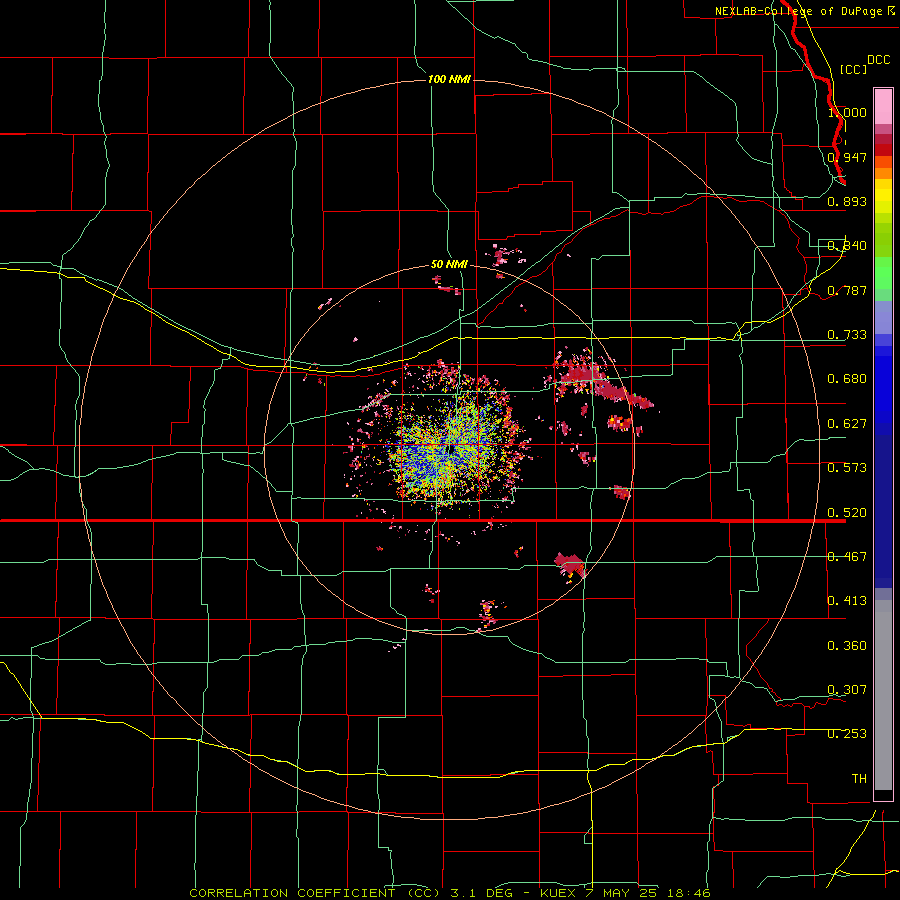Screen dimensions: 900x900
Task: Pick the light pink color bar segment
Action: click(x=883, y=107)
